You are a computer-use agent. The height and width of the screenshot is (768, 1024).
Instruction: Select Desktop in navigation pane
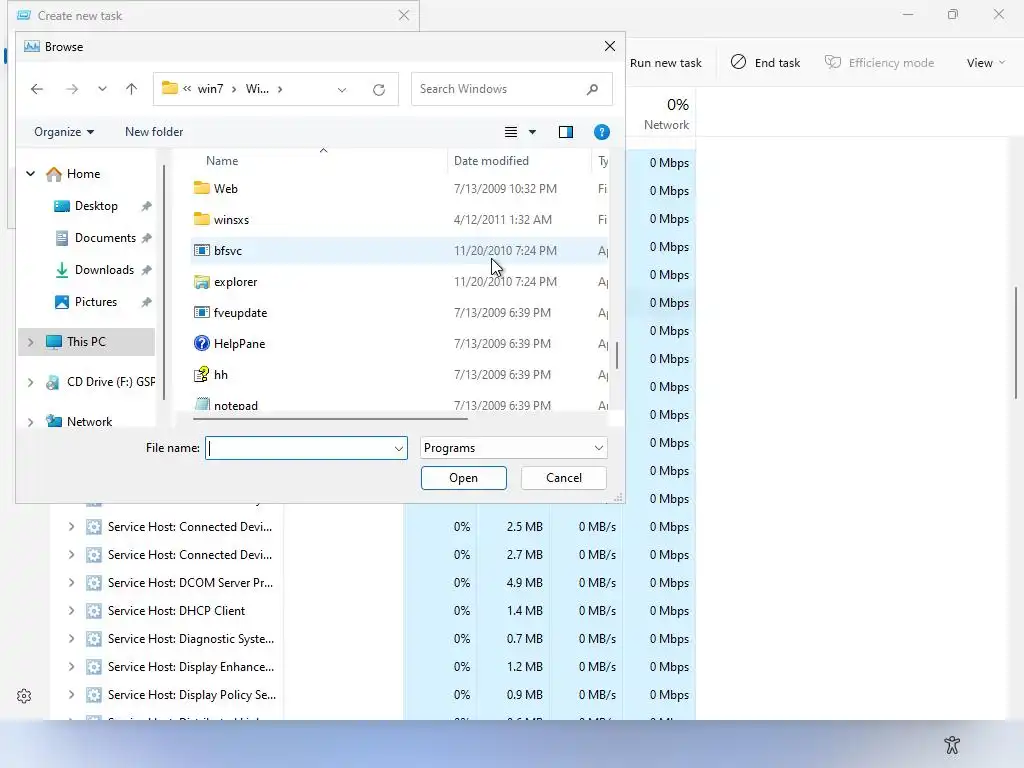tap(96, 206)
